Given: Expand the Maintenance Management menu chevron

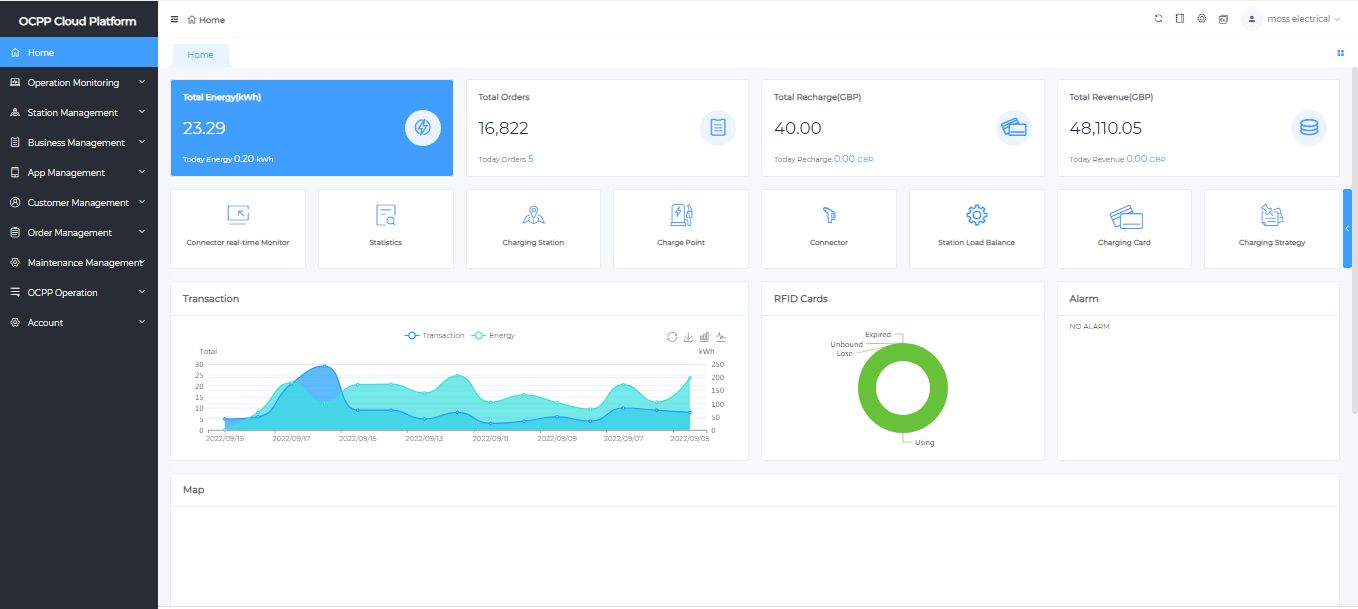Looking at the screenshot, I should pos(144,262).
